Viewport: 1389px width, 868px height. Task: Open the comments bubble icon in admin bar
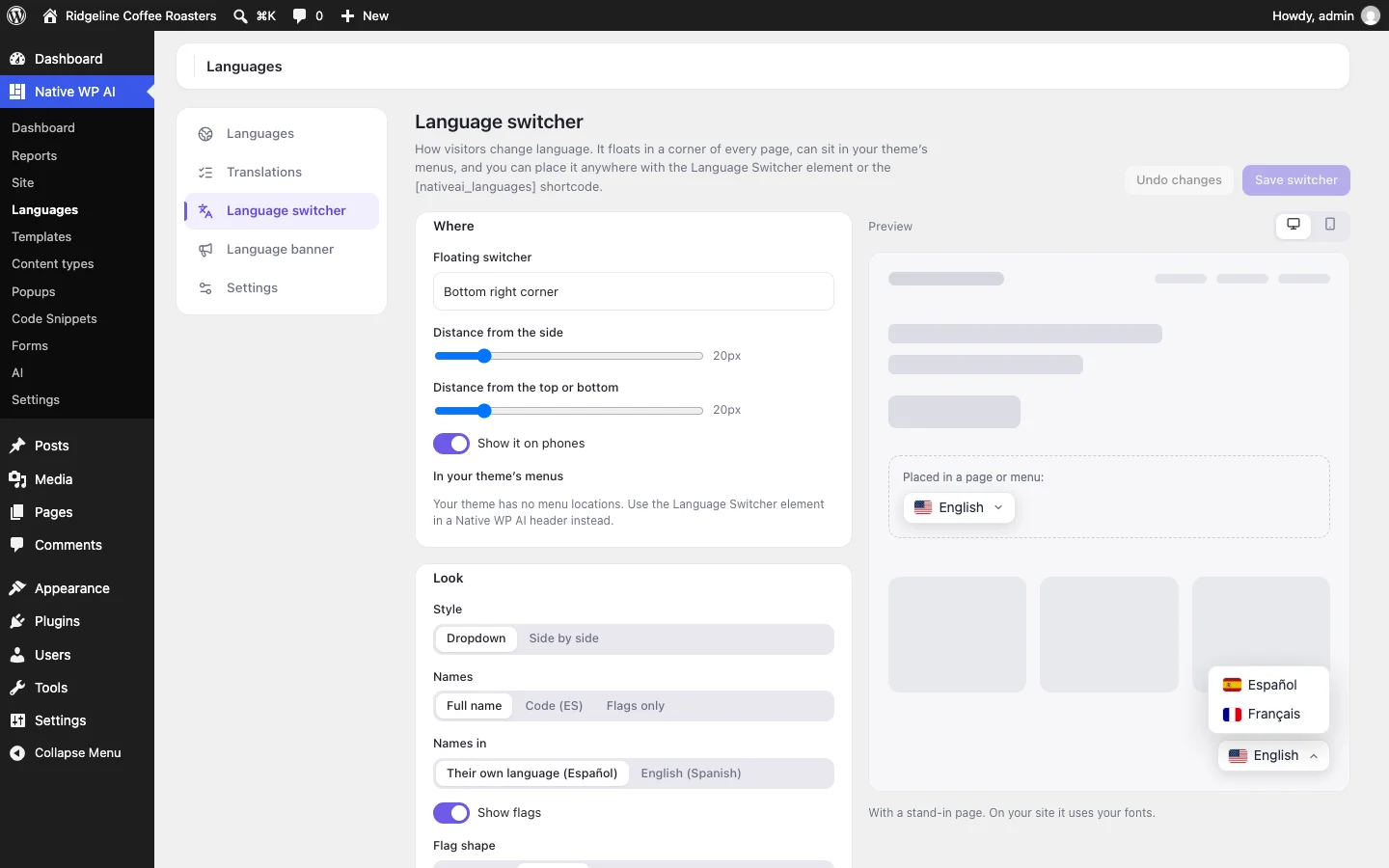[300, 15]
